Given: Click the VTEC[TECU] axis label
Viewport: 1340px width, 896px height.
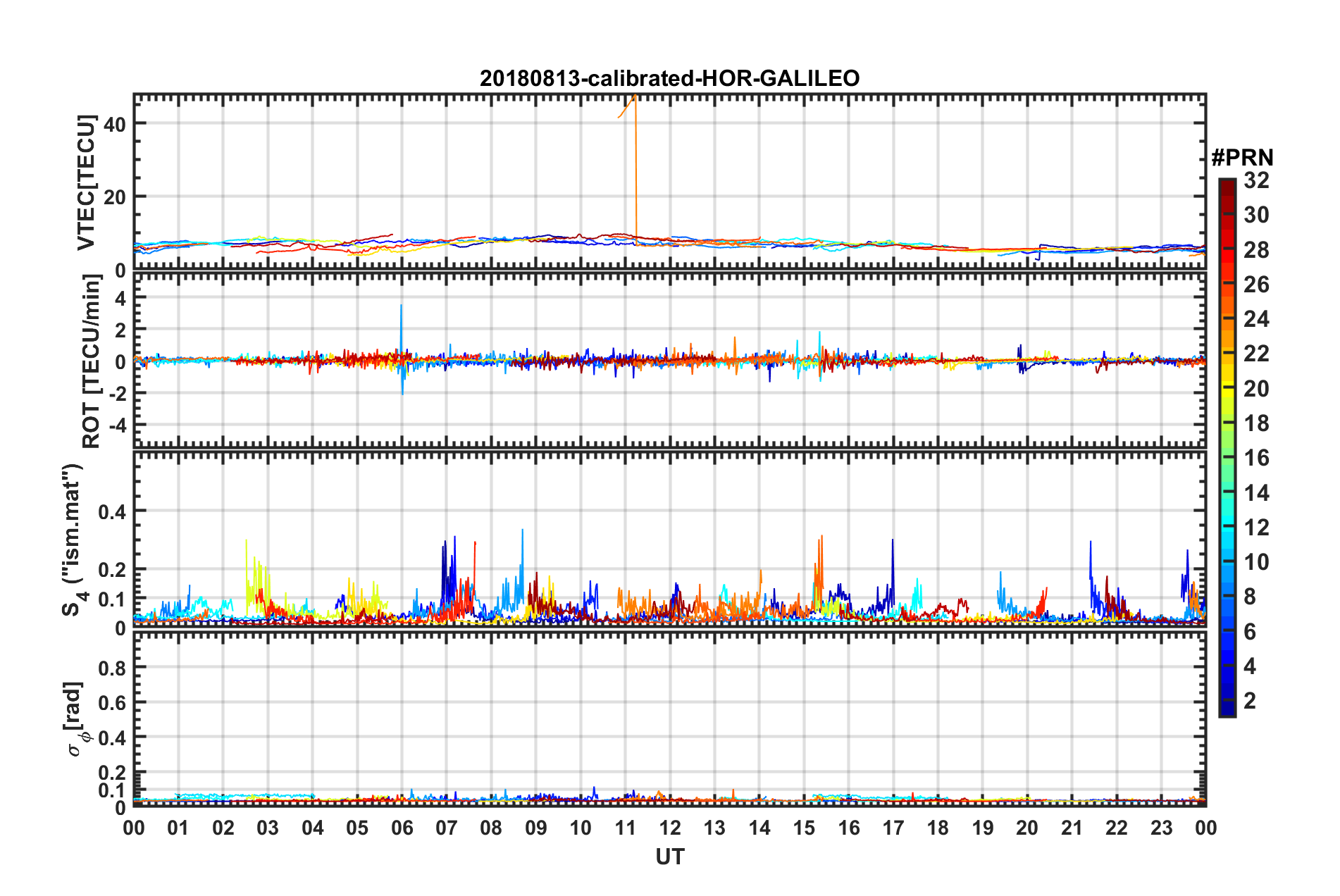Looking at the screenshot, I should coord(86,183).
